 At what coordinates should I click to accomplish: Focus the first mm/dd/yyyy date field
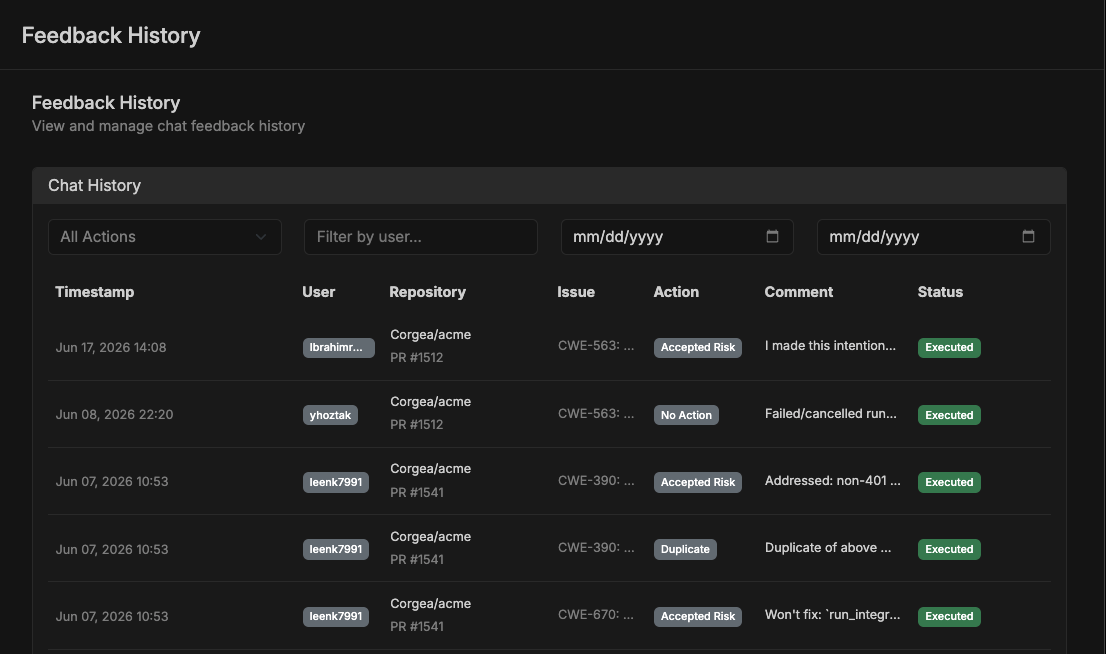(677, 237)
